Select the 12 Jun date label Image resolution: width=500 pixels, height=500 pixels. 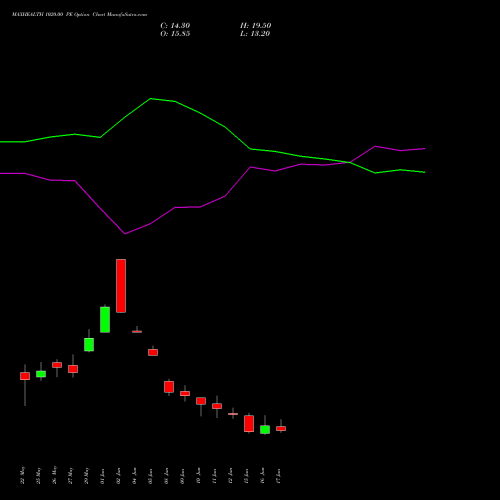[x=230, y=476]
